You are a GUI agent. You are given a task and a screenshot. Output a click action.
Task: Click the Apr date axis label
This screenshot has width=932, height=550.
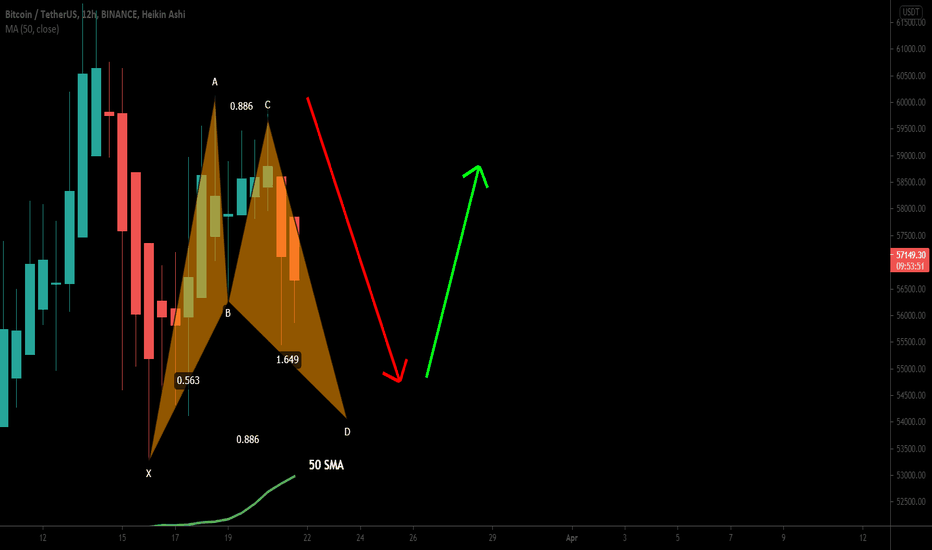point(572,538)
